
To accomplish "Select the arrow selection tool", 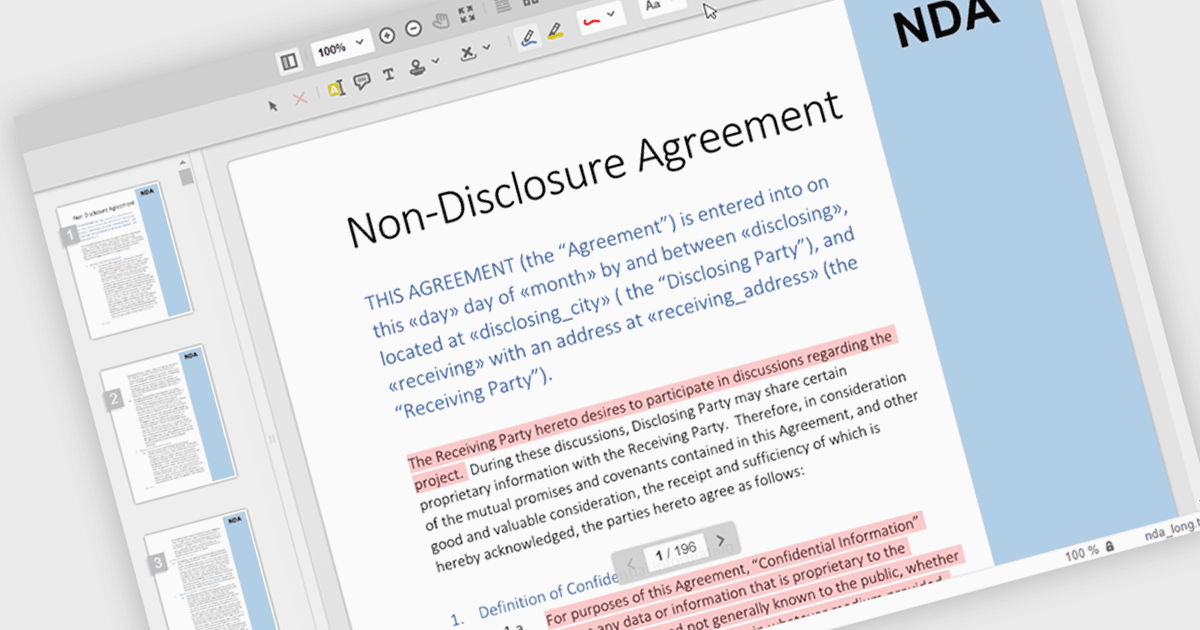I will point(273,106).
